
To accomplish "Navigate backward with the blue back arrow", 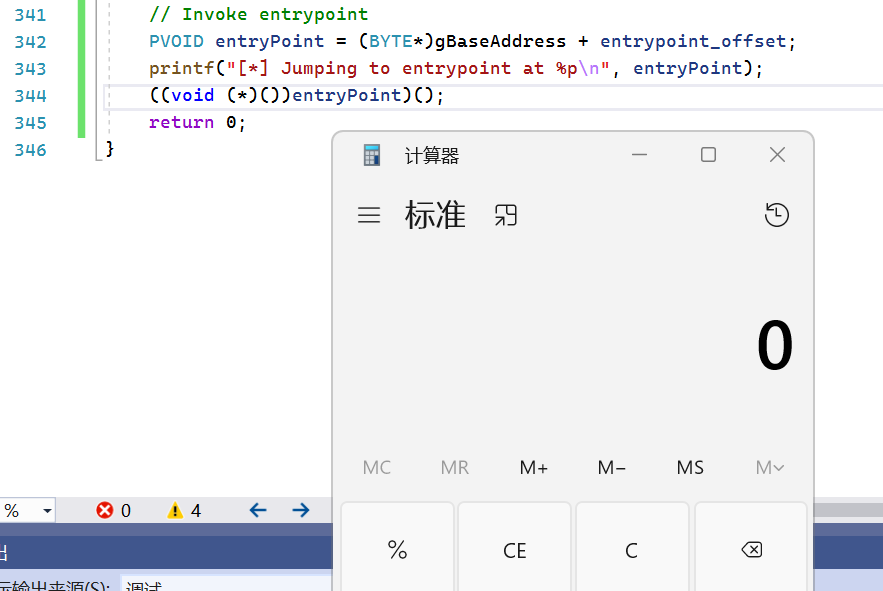I will [257, 510].
